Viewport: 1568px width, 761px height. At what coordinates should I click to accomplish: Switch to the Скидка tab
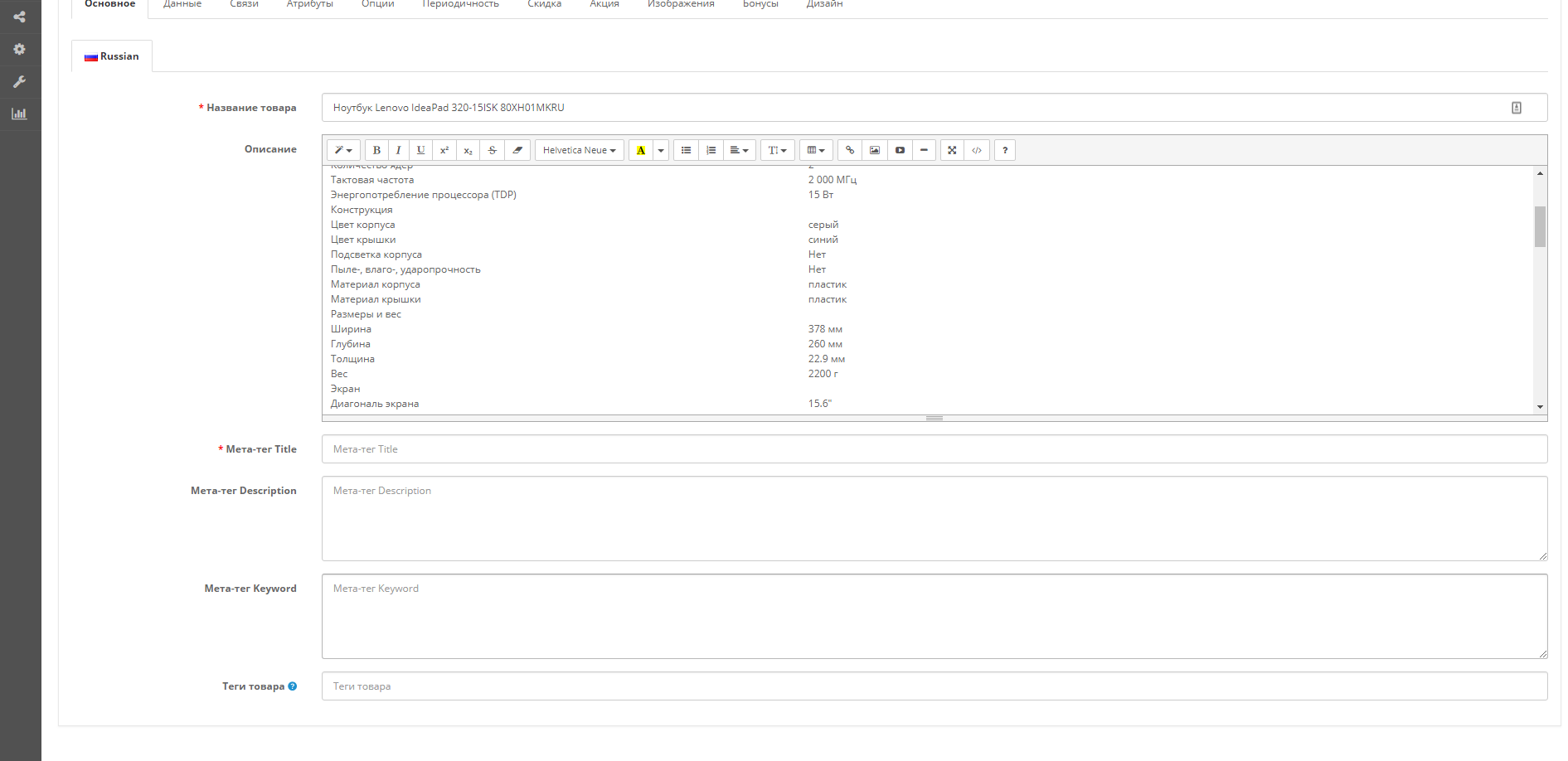click(545, 5)
